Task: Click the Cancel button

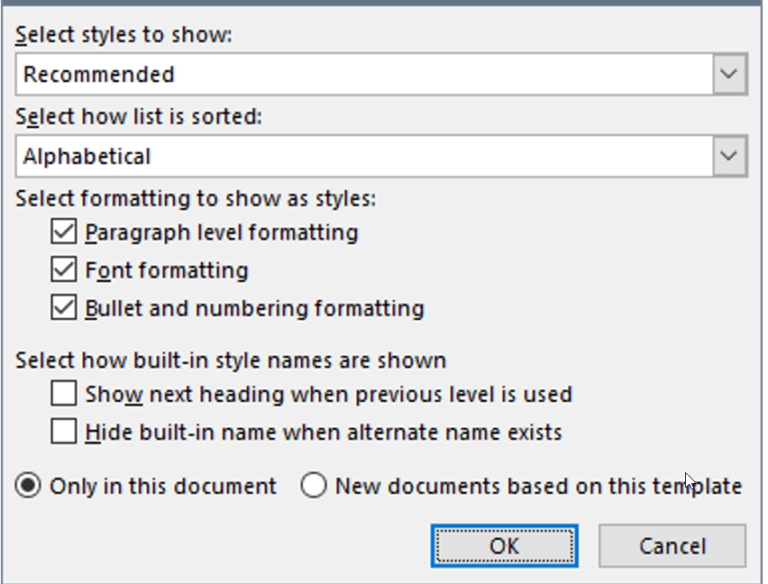Action: pyautogui.click(x=672, y=546)
